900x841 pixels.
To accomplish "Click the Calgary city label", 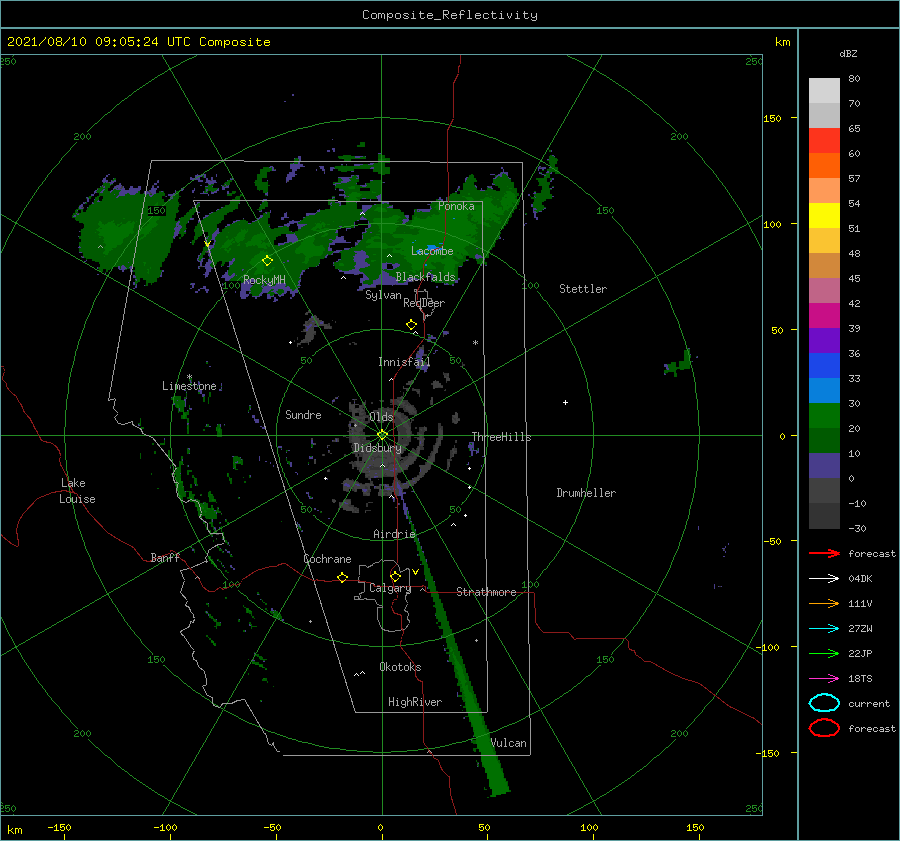I will click(x=390, y=588).
